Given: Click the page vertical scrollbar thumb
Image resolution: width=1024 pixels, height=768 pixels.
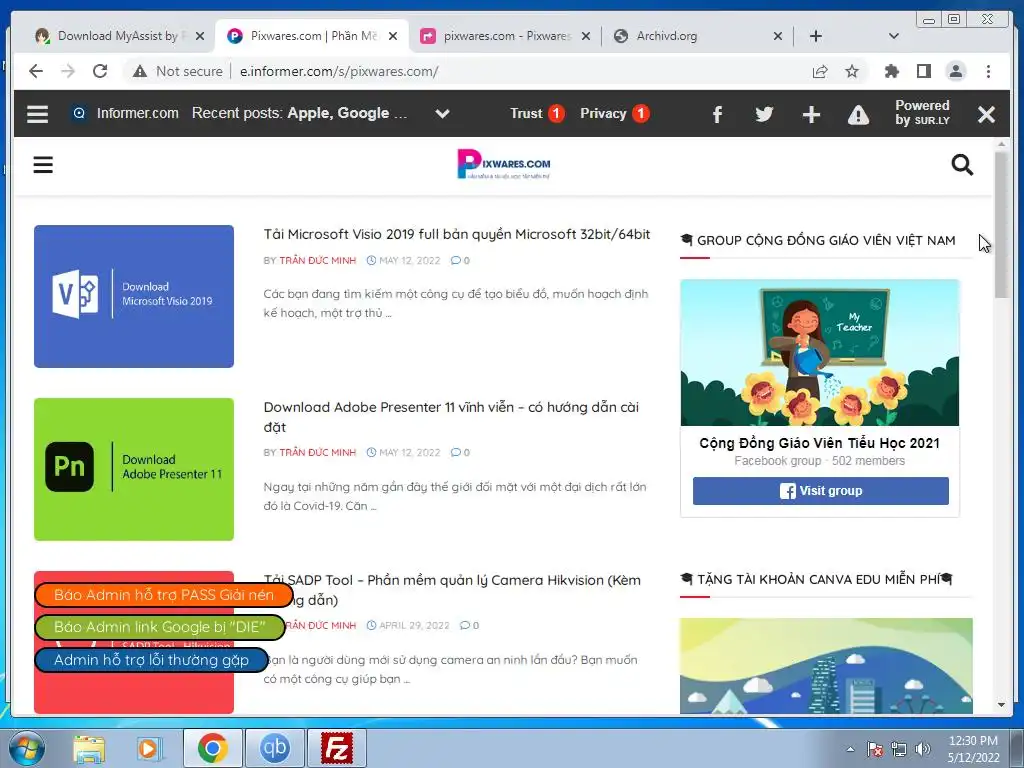Looking at the screenshot, I should (x=1001, y=225).
